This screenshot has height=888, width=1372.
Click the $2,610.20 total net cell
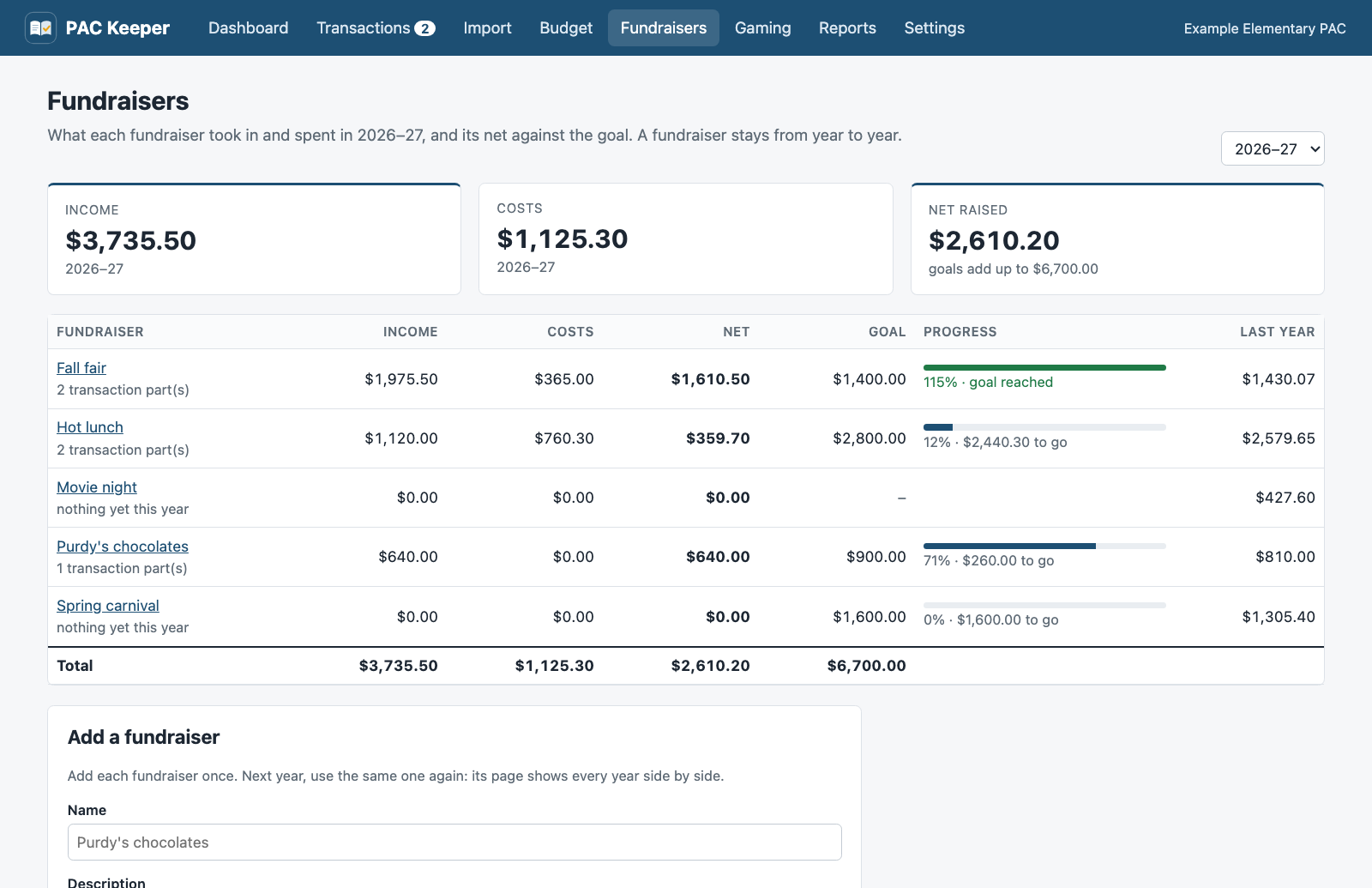(710, 666)
